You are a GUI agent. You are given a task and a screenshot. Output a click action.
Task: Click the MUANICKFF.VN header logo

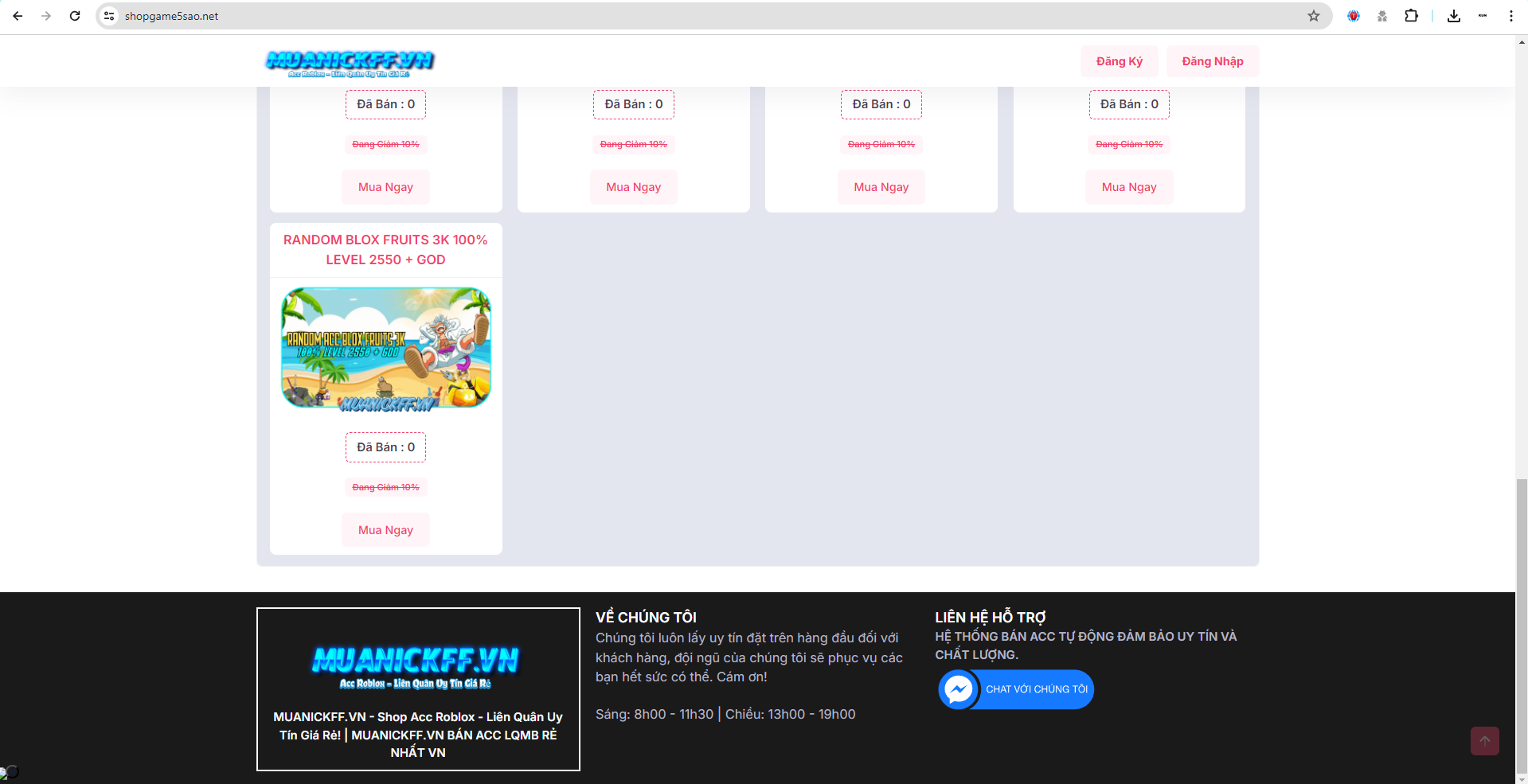350,62
